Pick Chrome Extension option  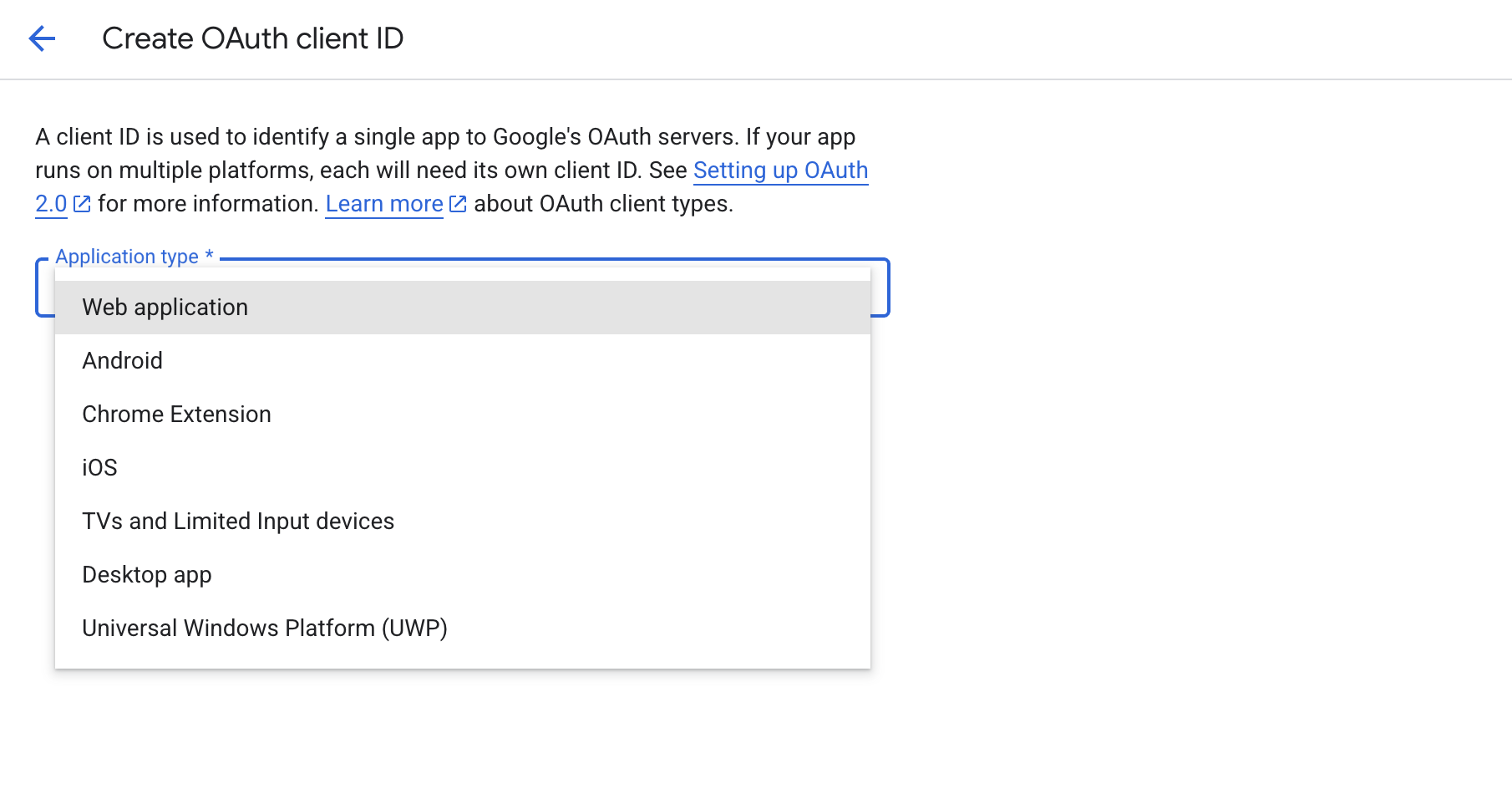click(463, 415)
